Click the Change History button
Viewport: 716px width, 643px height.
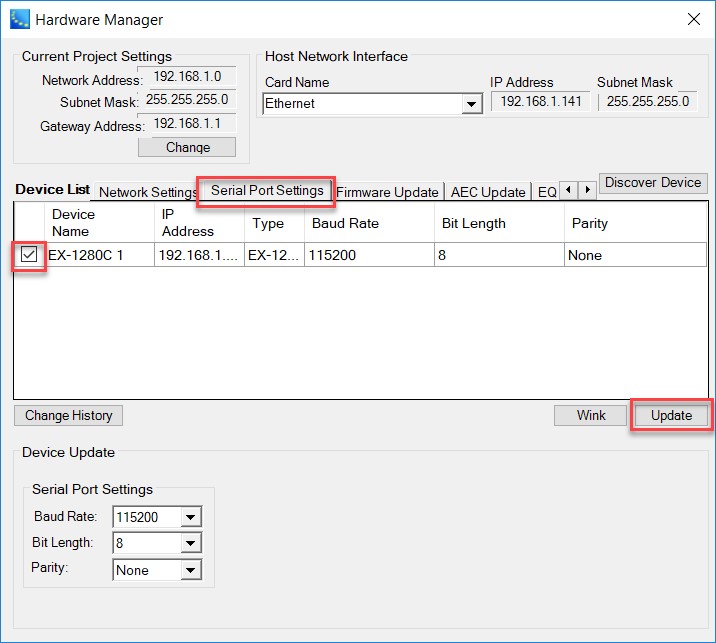pyautogui.click(x=68, y=416)
